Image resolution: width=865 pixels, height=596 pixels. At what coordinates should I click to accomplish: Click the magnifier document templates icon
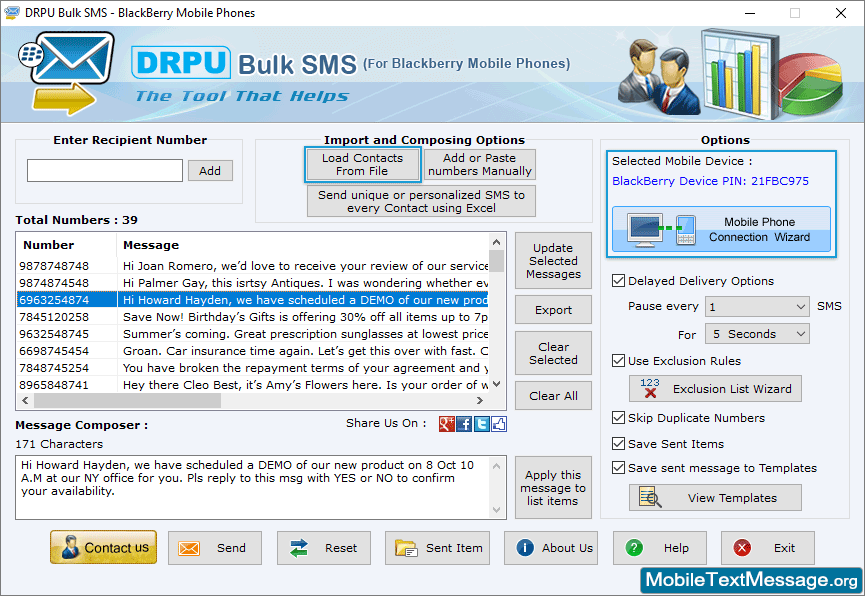tap(650, 497)
